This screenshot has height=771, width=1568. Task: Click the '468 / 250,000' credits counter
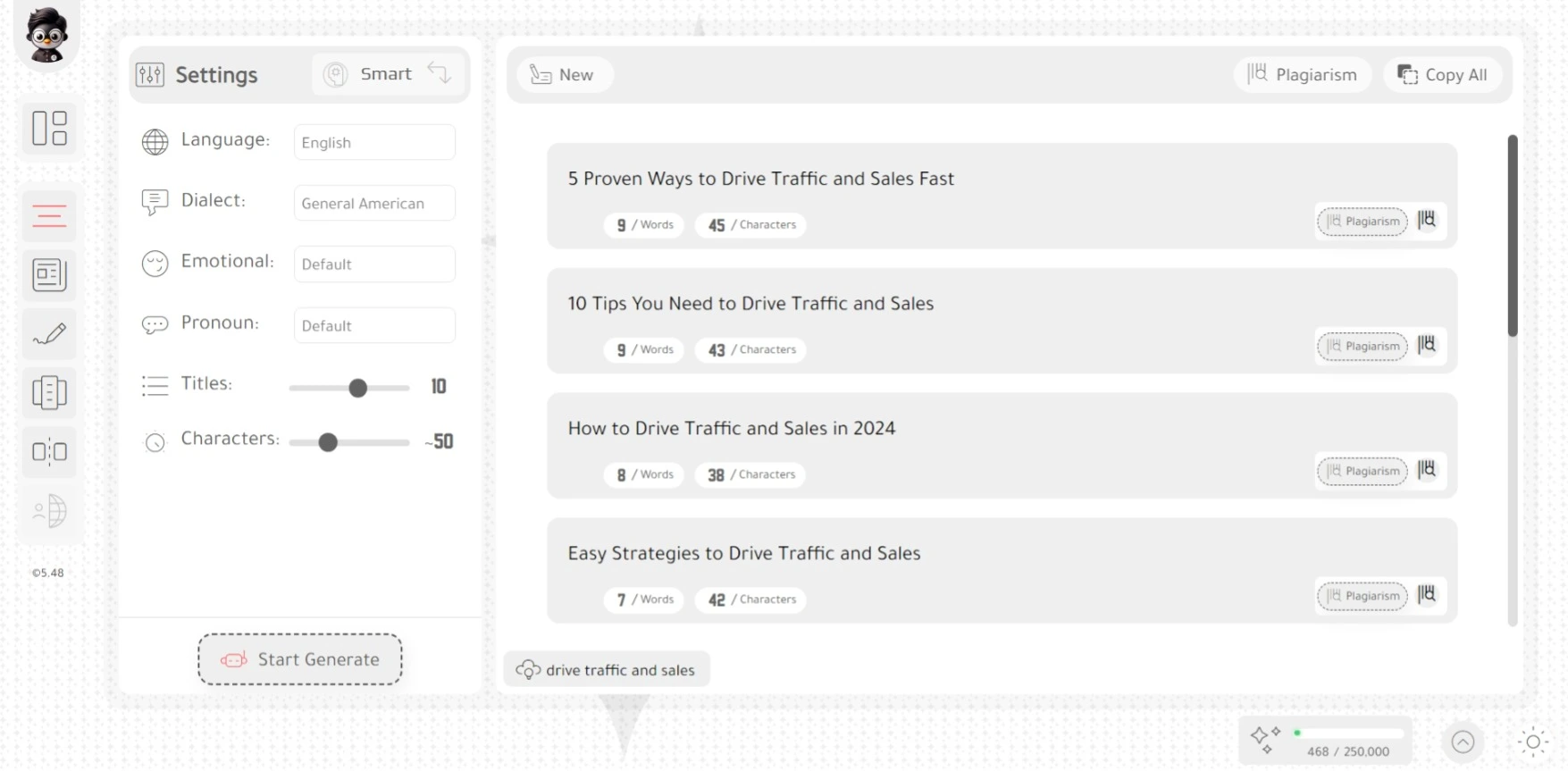(1348, 751)
